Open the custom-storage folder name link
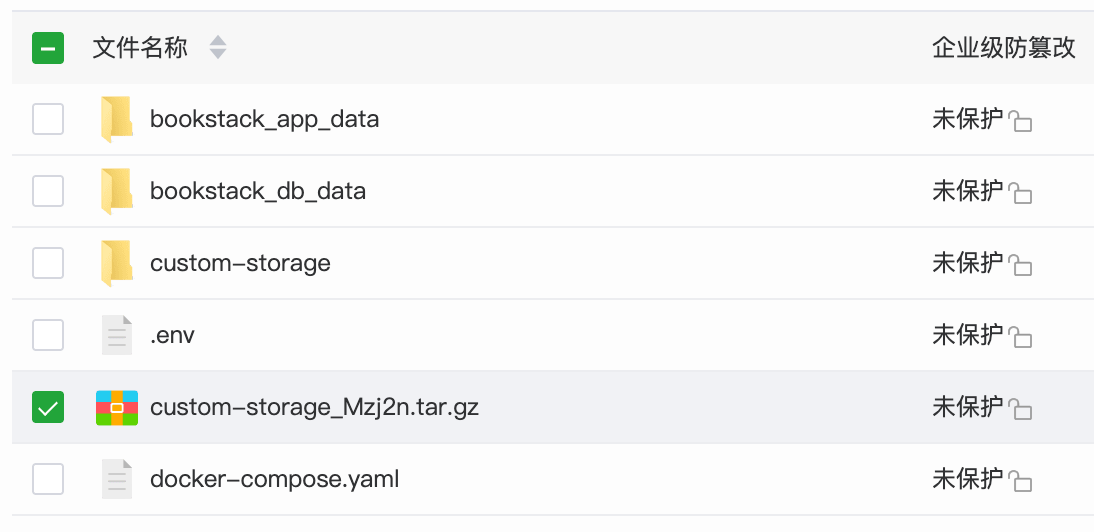Viewport: 1094px width, 532px height. [240, 264]
